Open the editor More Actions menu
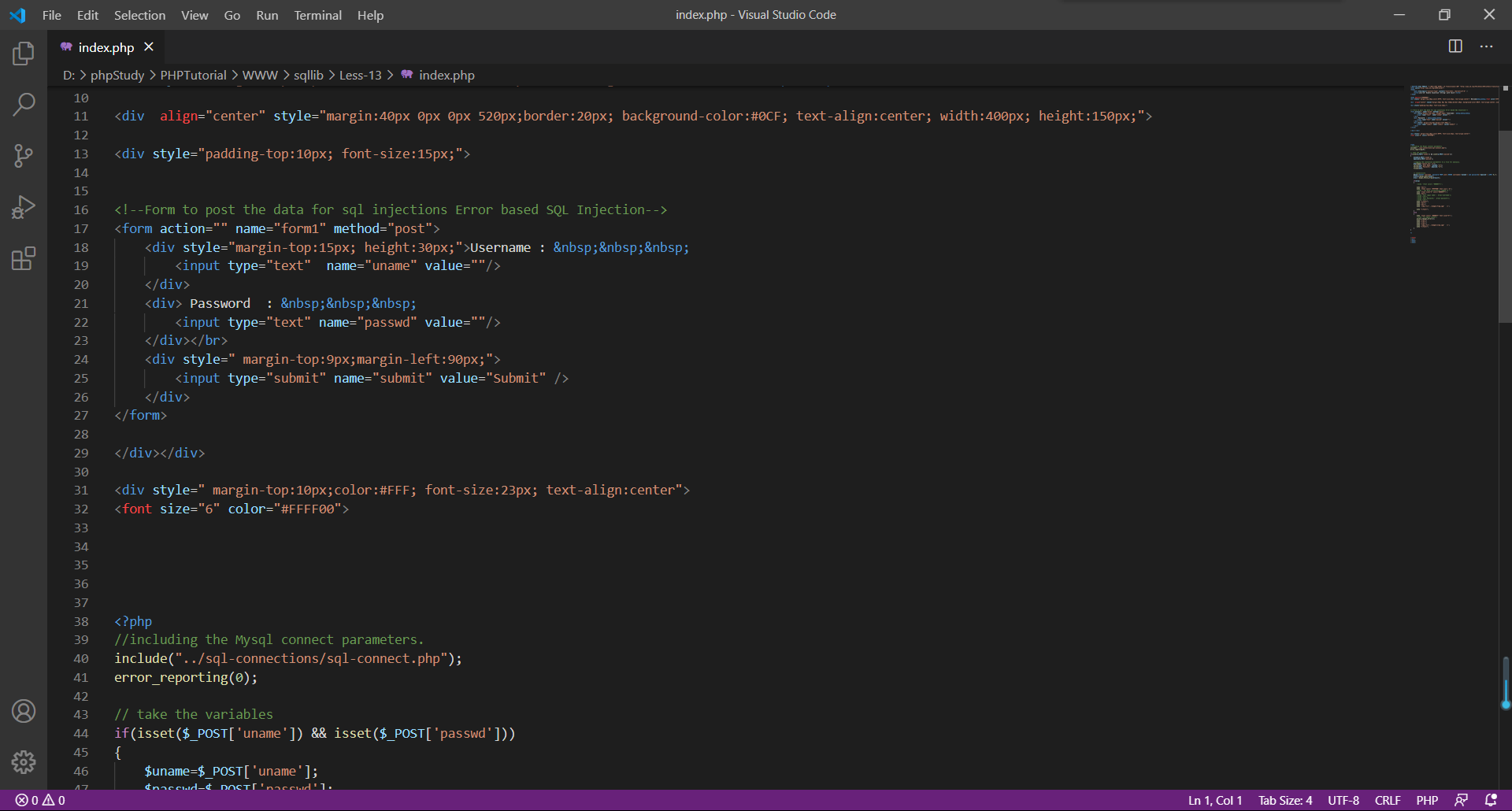The width and height of the screenshot is (1512, 811). pos(1486,46)
